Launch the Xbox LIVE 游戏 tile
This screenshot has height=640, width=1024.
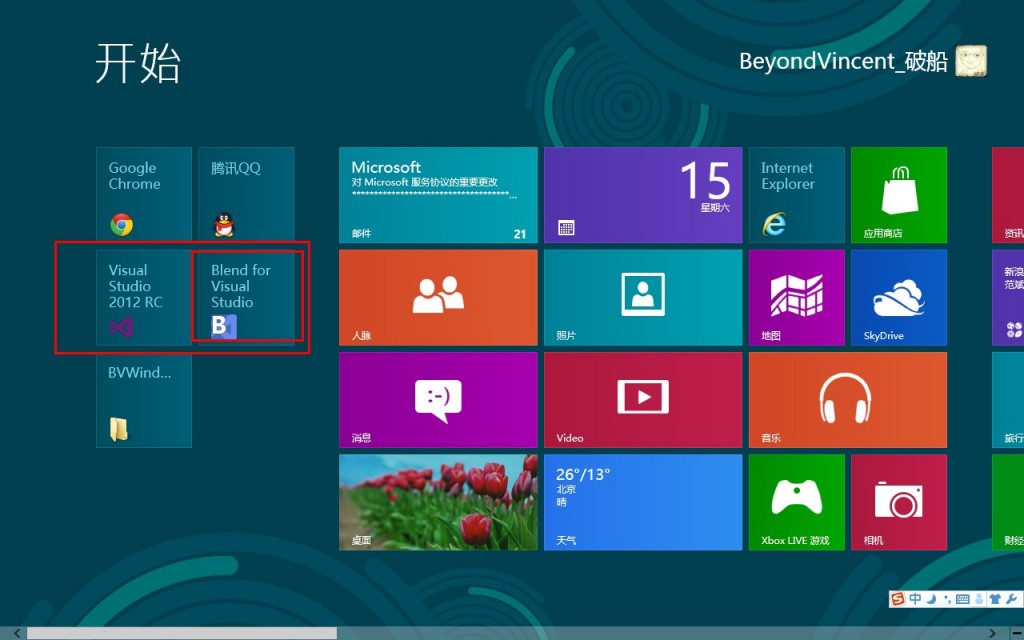[797, 502]
